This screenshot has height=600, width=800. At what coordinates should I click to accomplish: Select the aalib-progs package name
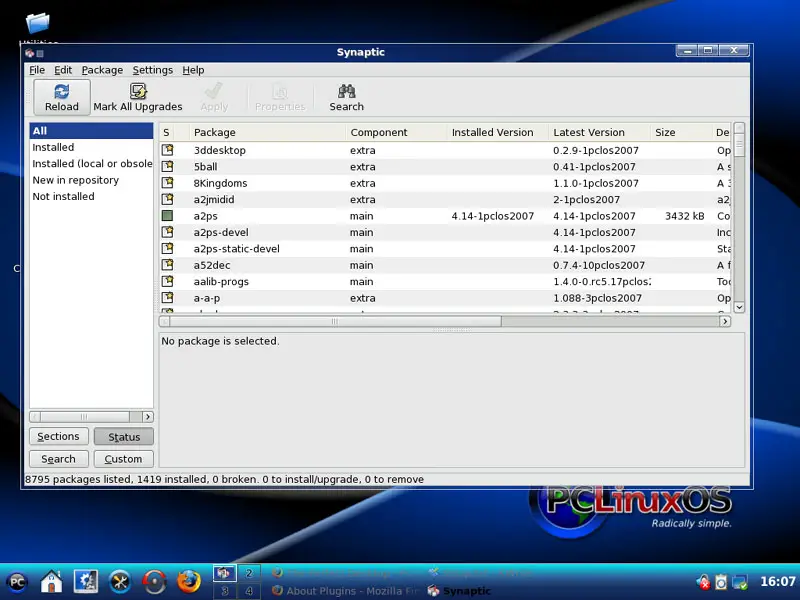click(x=221, y=282)
